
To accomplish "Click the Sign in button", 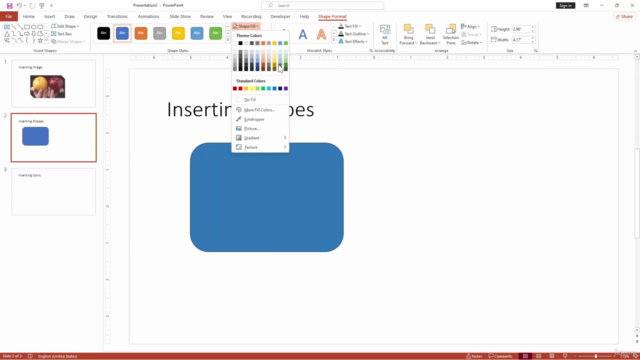I will point(565,6).
